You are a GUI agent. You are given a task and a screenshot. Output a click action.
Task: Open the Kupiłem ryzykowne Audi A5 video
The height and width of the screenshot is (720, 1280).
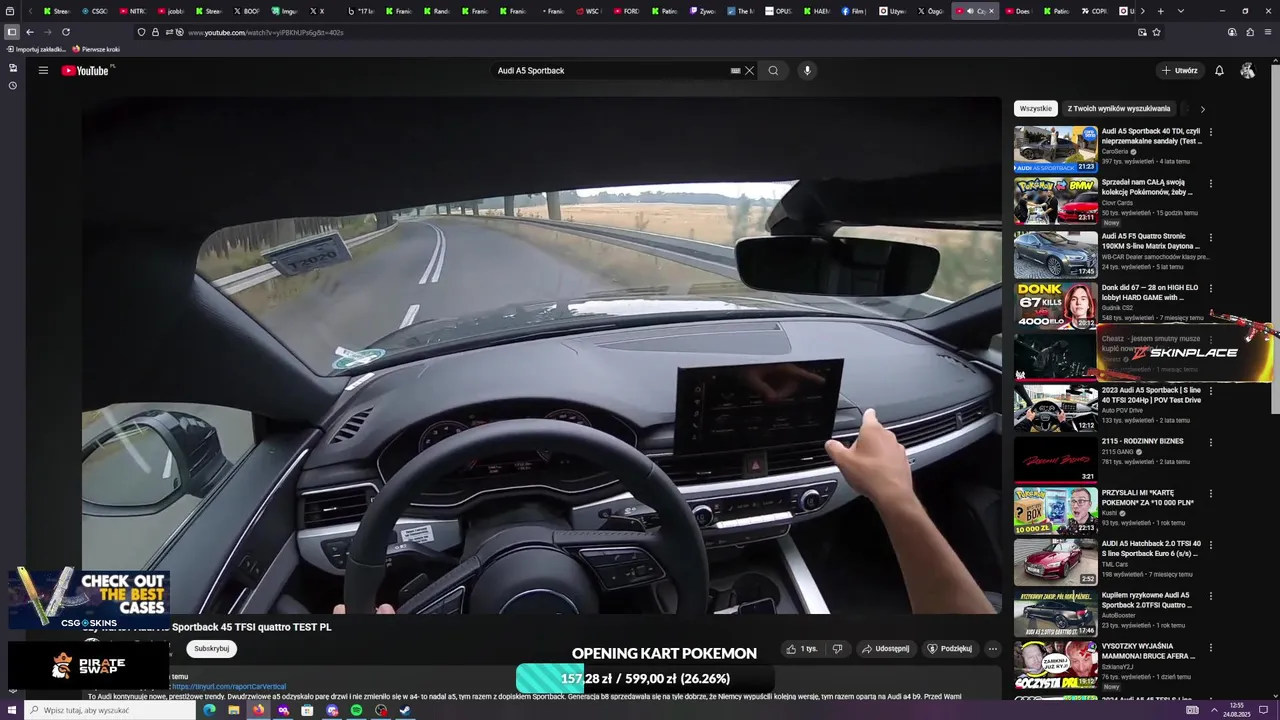(x=1055, y=614)
